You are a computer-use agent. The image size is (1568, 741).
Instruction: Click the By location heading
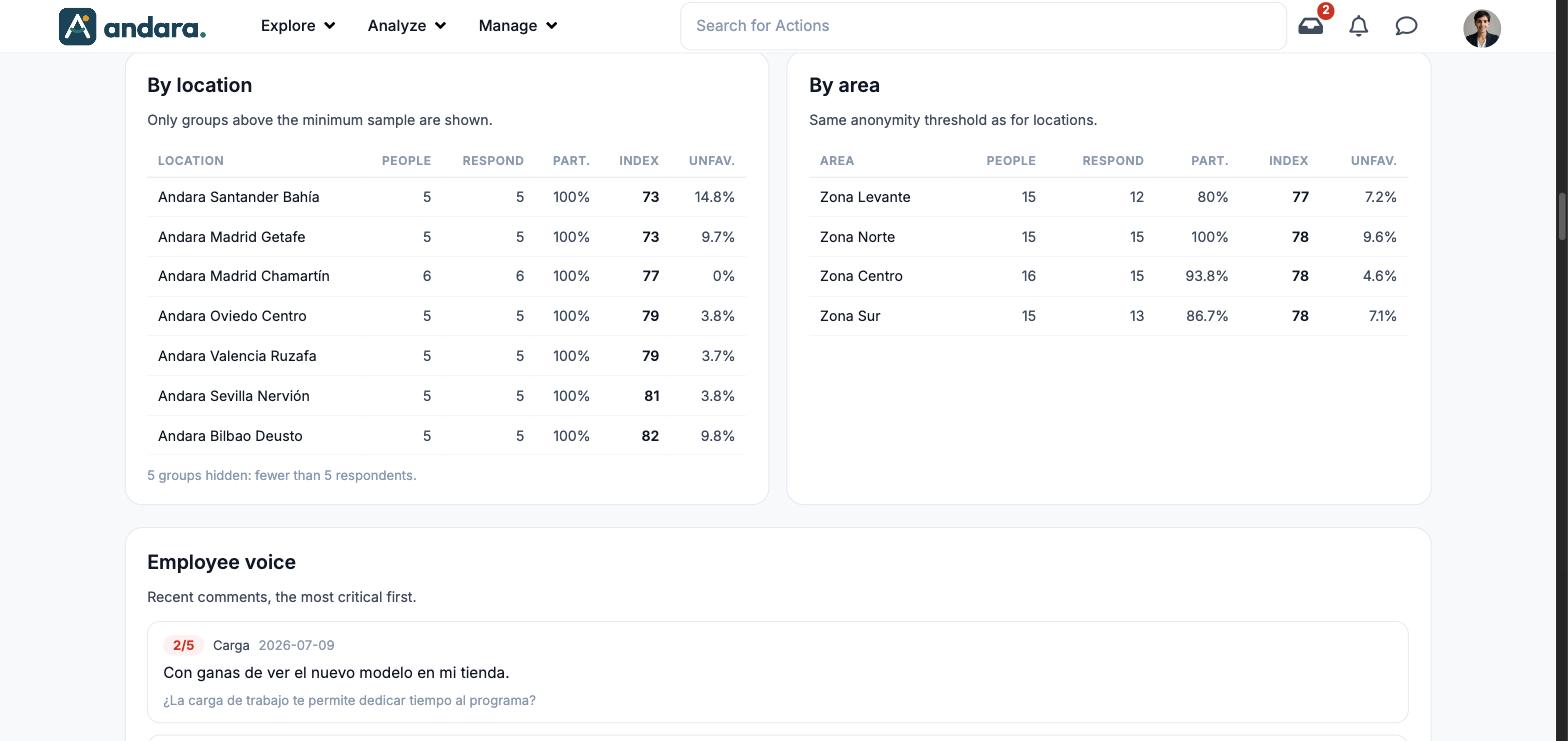(x=199, y=85)
